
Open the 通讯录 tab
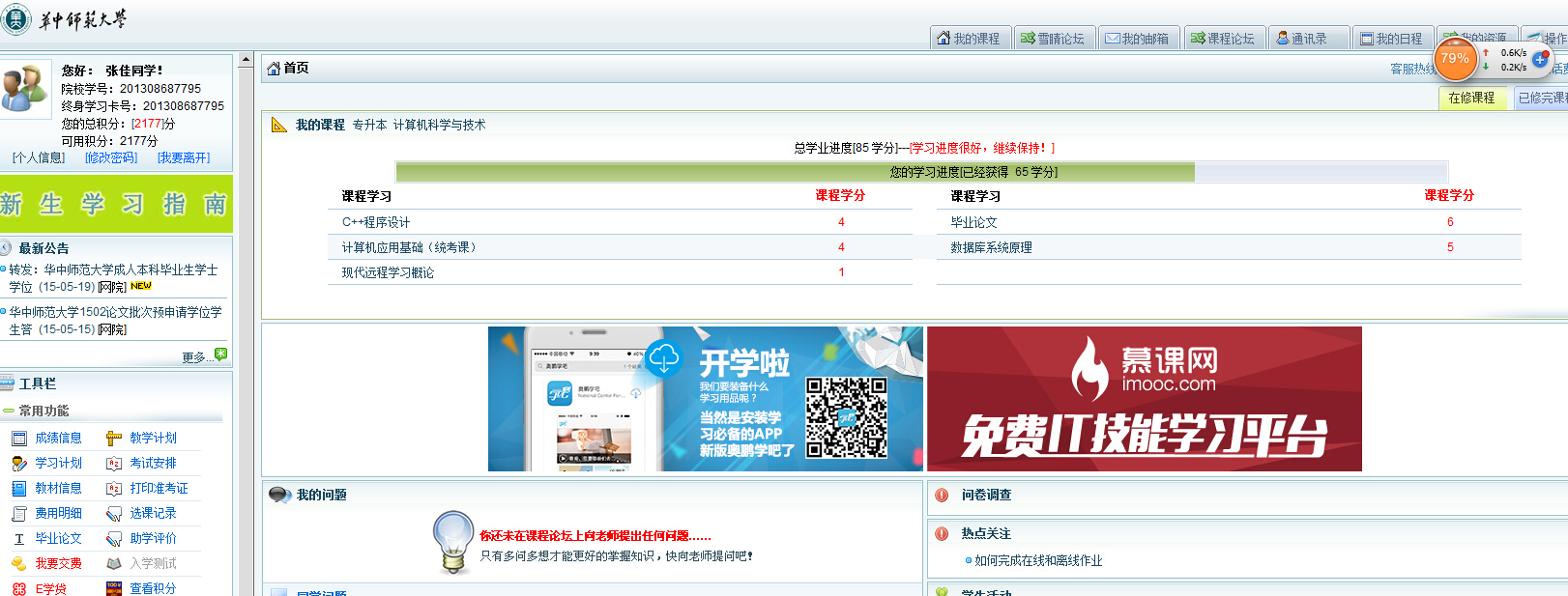click(x=1307, y=39)
